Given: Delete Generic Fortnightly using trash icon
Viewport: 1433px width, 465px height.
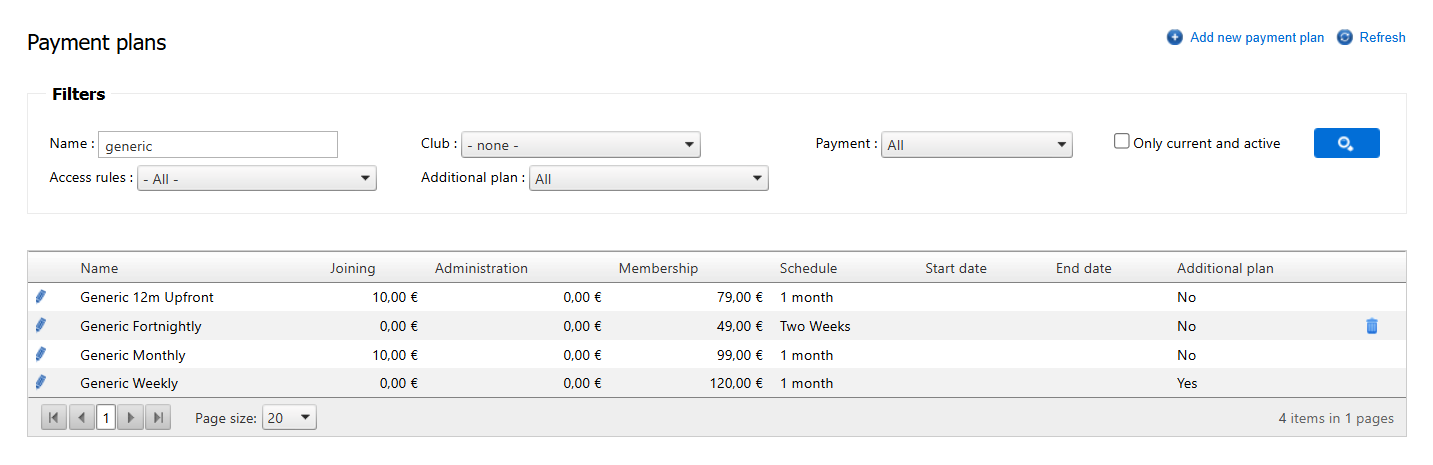Looking at the screenshot, I should tap(1371, 326).
